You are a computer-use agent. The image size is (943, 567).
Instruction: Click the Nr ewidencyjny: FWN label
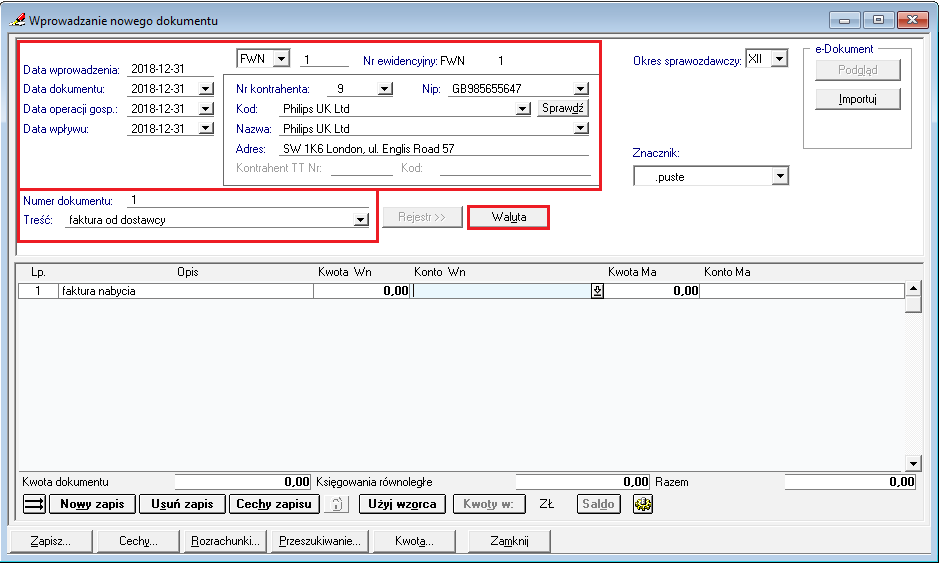(x=414, y=61)
